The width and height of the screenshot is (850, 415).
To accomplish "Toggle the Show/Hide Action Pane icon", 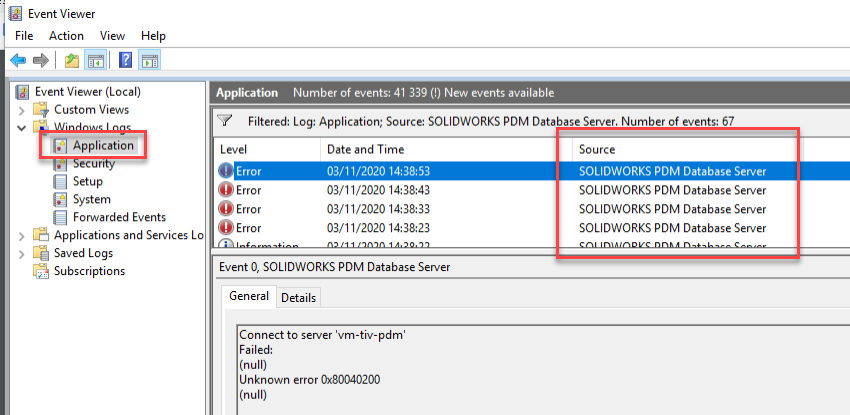I will [150, 60].
